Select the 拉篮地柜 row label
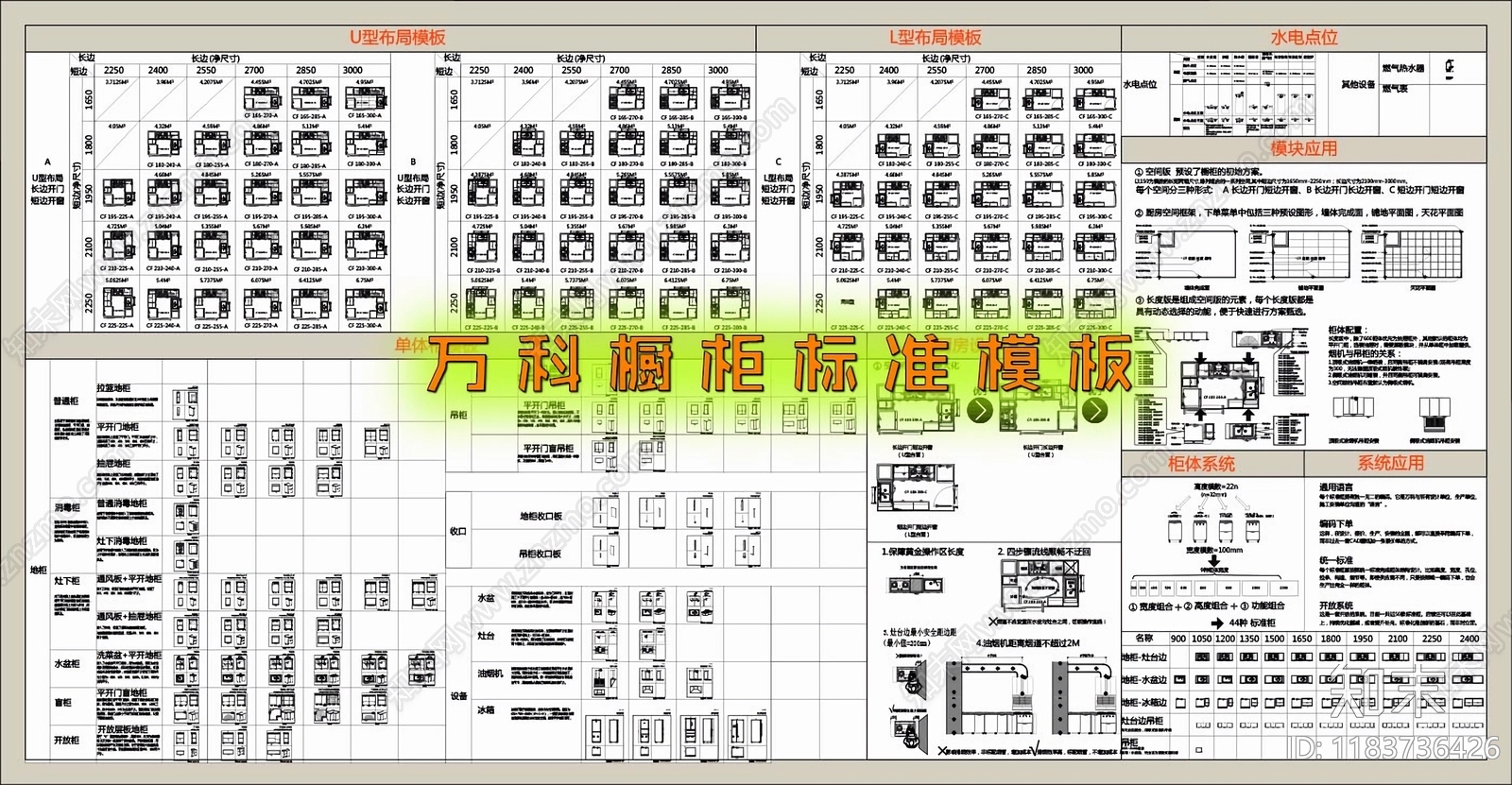The image size is (1512, 785). tap(113, 388)
